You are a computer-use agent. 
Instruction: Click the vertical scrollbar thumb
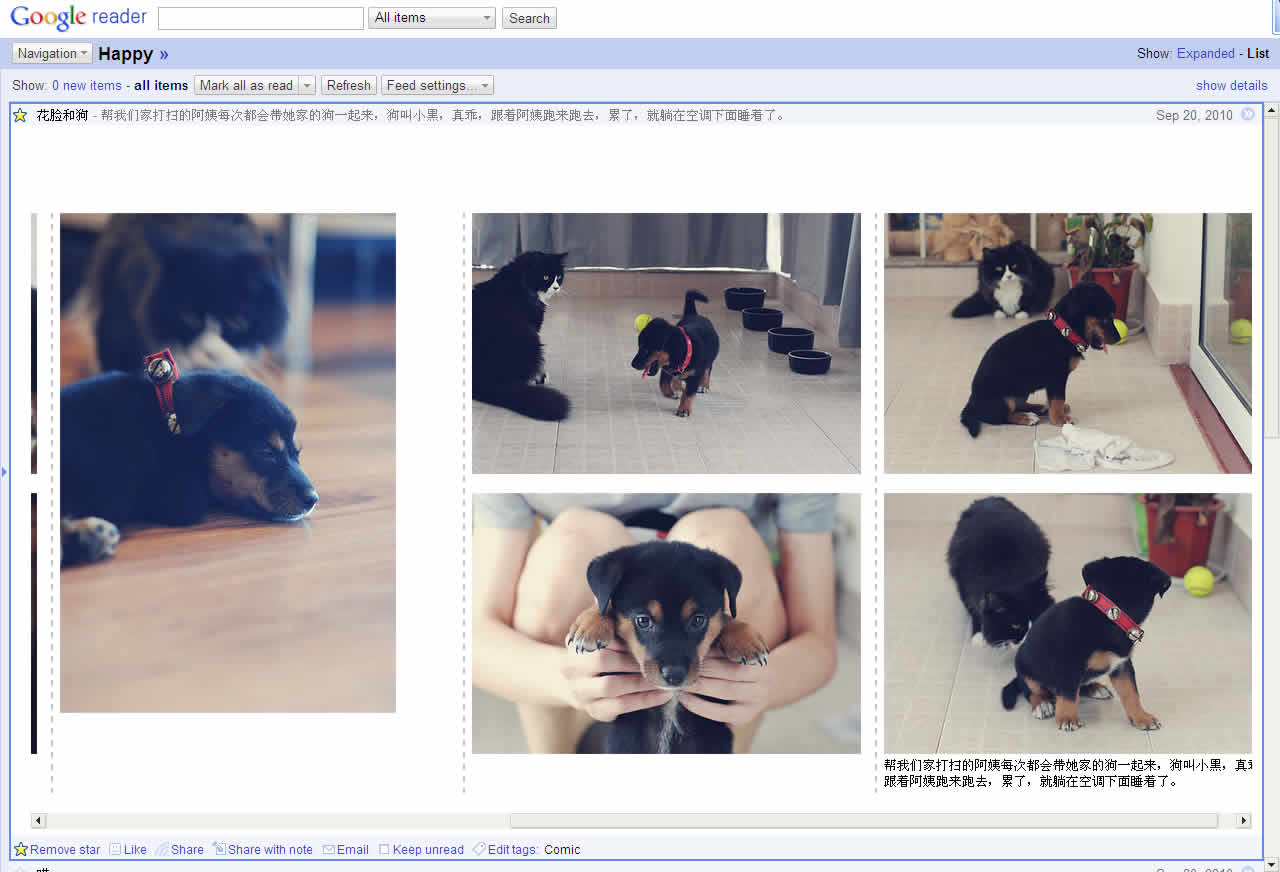1271,277
